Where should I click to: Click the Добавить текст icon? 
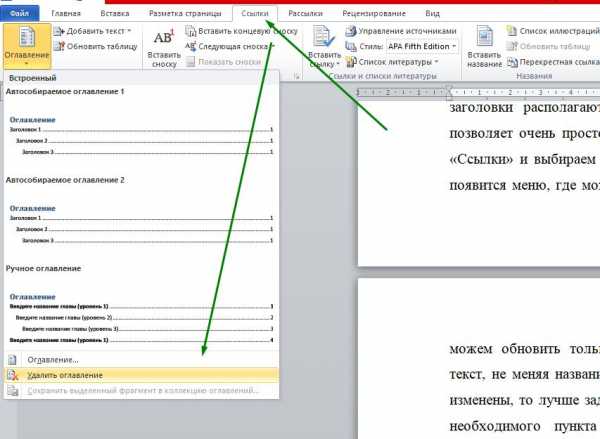59,31
